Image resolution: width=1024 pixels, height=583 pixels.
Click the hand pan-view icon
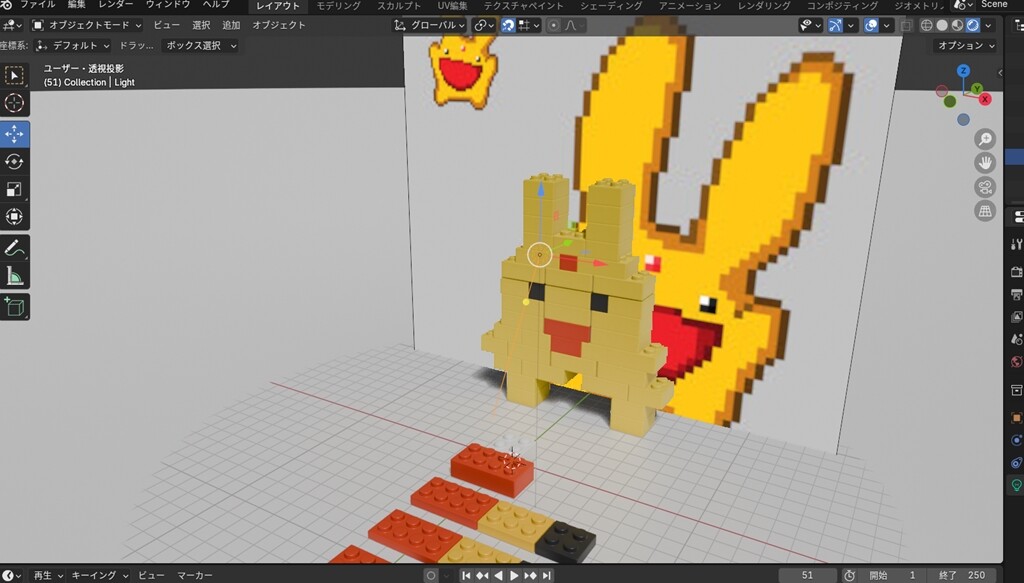[985, 163]
